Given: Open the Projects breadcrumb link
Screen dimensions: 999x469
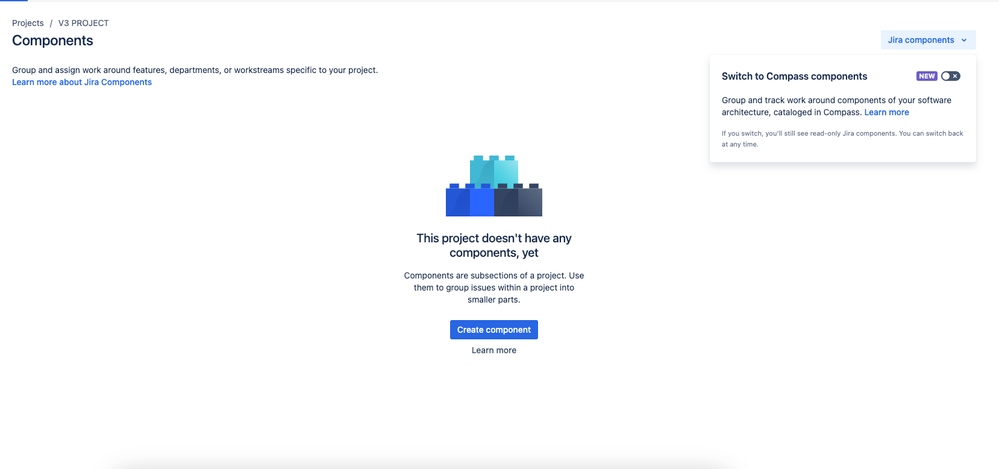Looking at the screenshot, I should click(x=27, y=23).
